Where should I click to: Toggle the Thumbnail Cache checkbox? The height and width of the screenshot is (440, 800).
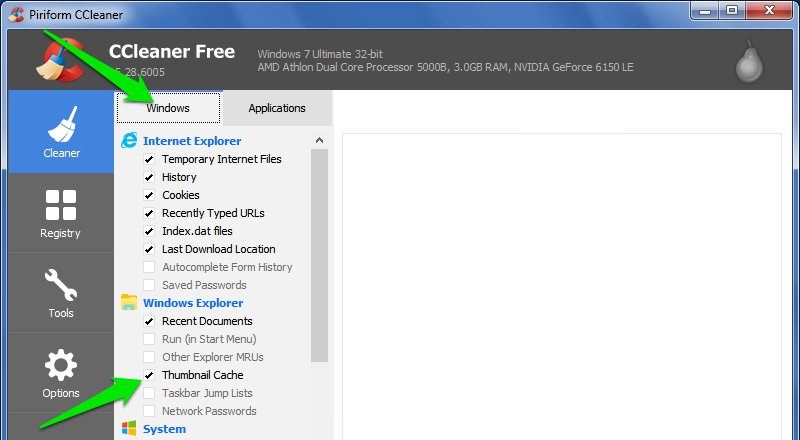[x=149, y=375]
